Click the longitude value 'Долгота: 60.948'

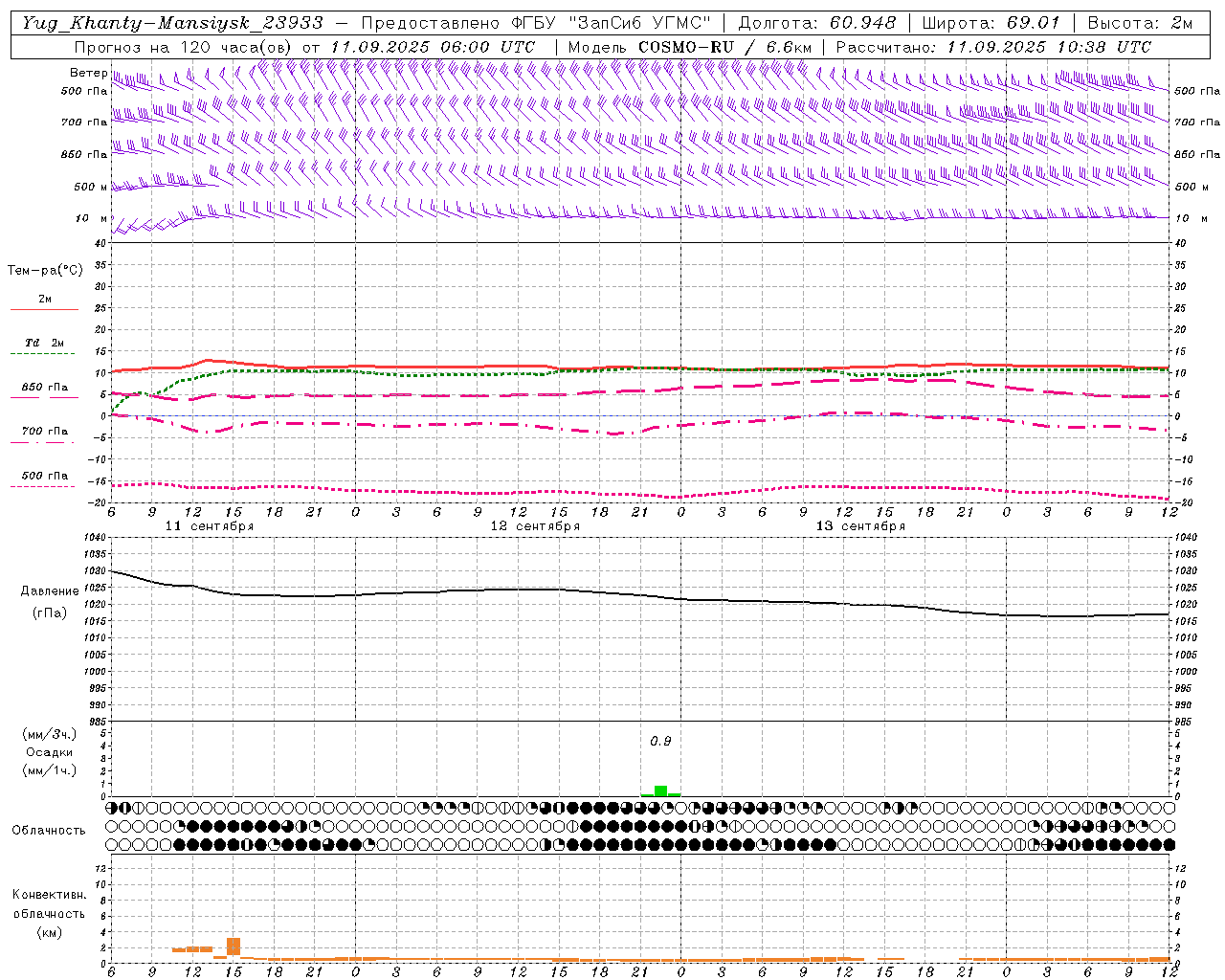click(817, 23)
